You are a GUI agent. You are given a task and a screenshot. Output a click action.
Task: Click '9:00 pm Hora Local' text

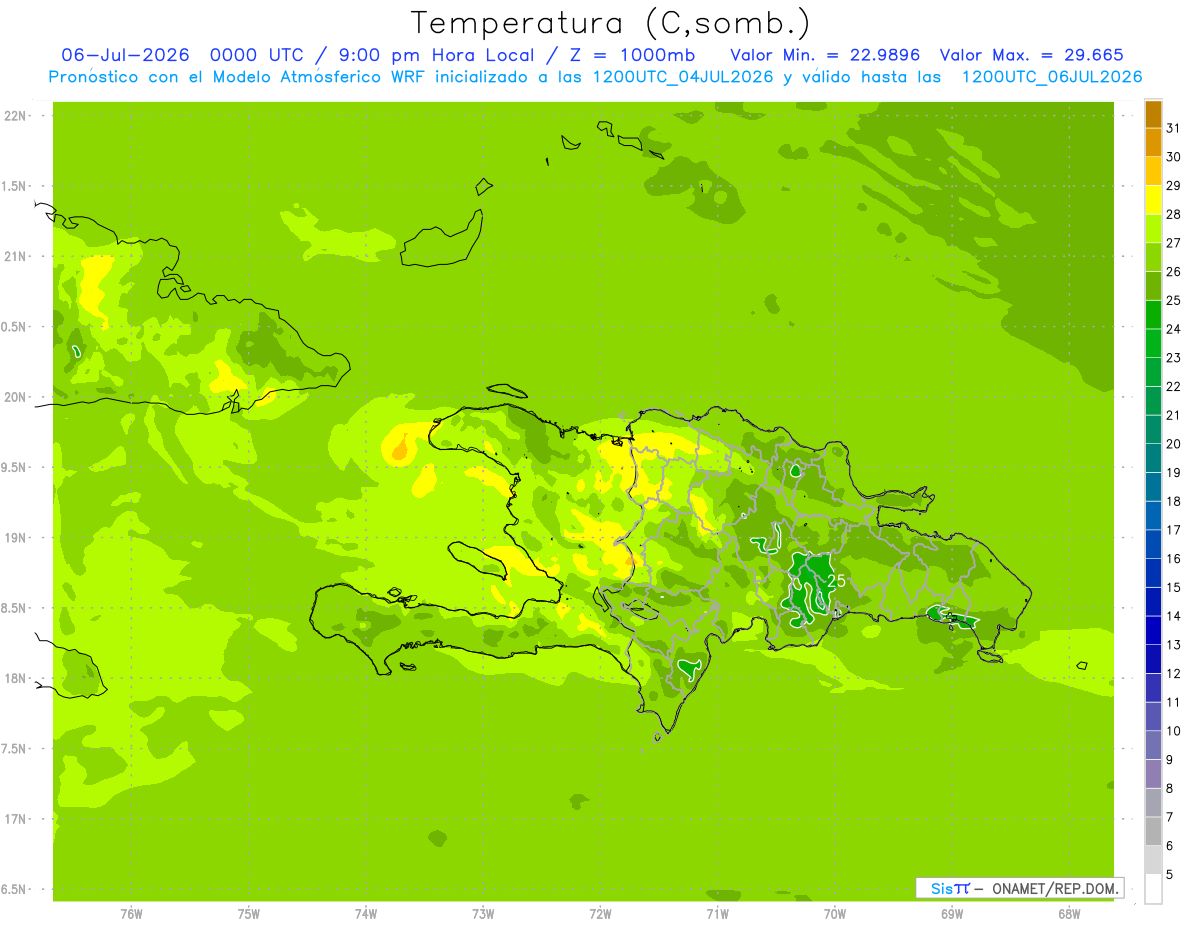(442, 55)
